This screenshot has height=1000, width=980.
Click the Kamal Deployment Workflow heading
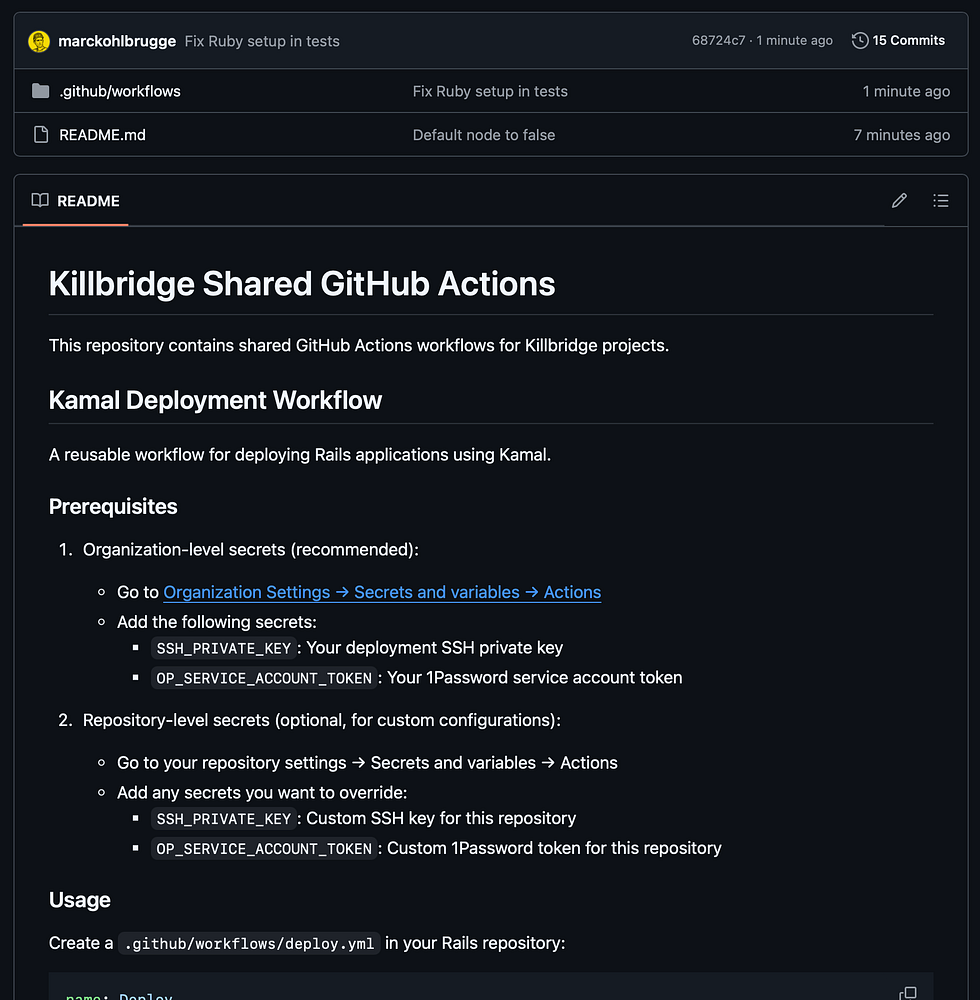pos(215,400)
